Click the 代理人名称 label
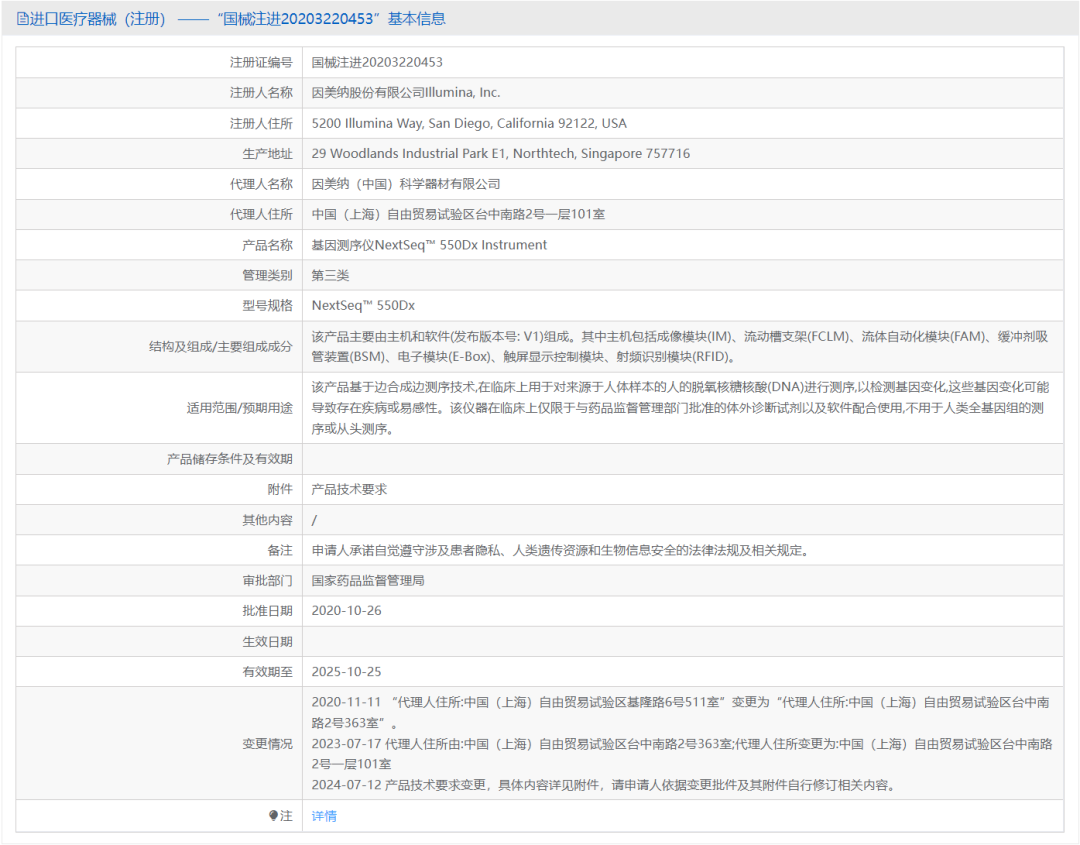This screenshot has height=845, width=1080. pyautogui.click(x=261, y=184)
